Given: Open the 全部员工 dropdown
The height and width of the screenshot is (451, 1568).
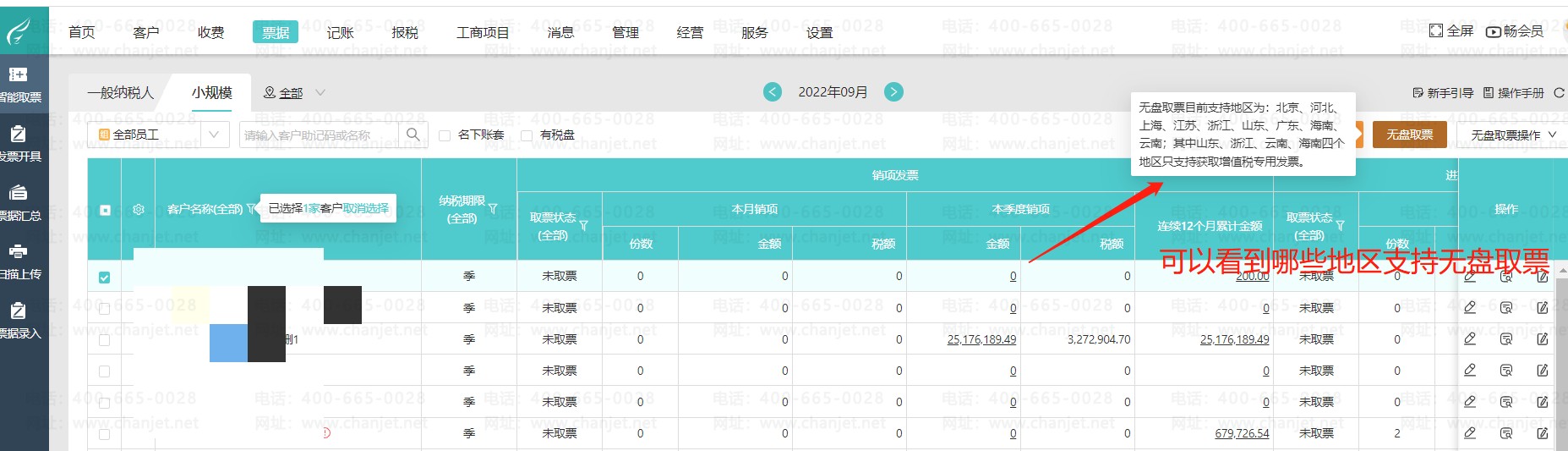Looking at the screenshot, I should 158,135.
